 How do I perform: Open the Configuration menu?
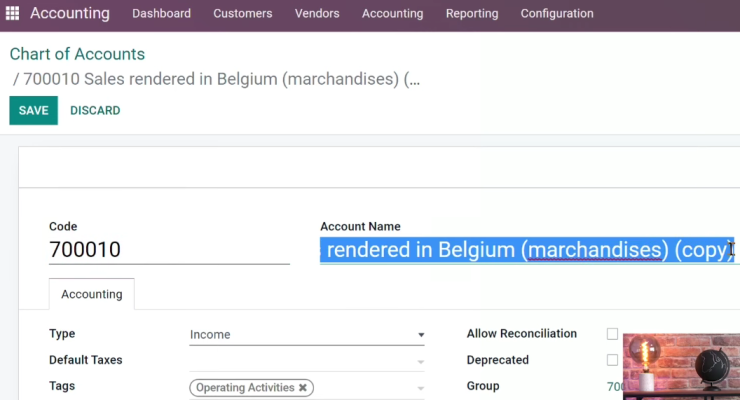pos(557,13)
